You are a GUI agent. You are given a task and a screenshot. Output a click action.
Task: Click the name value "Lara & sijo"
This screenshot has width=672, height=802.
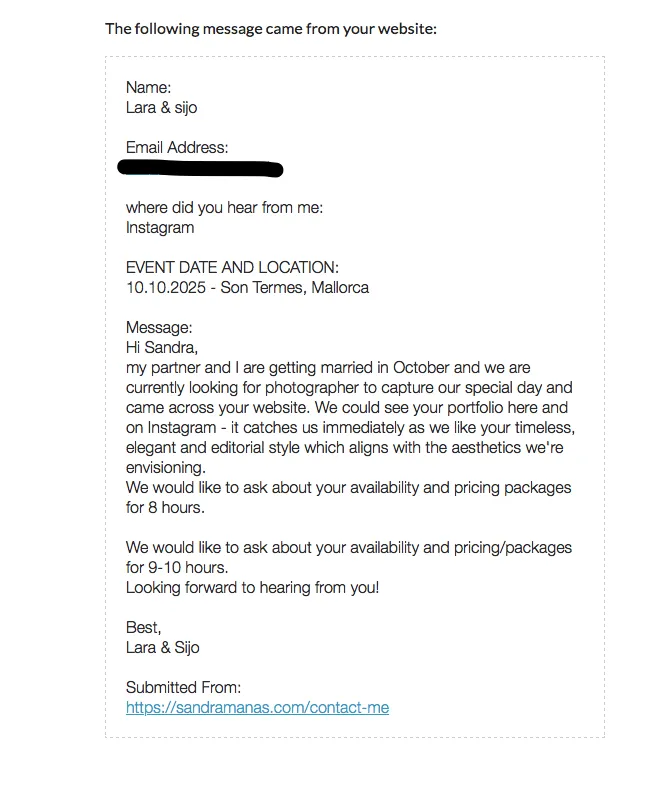[162, 108]
